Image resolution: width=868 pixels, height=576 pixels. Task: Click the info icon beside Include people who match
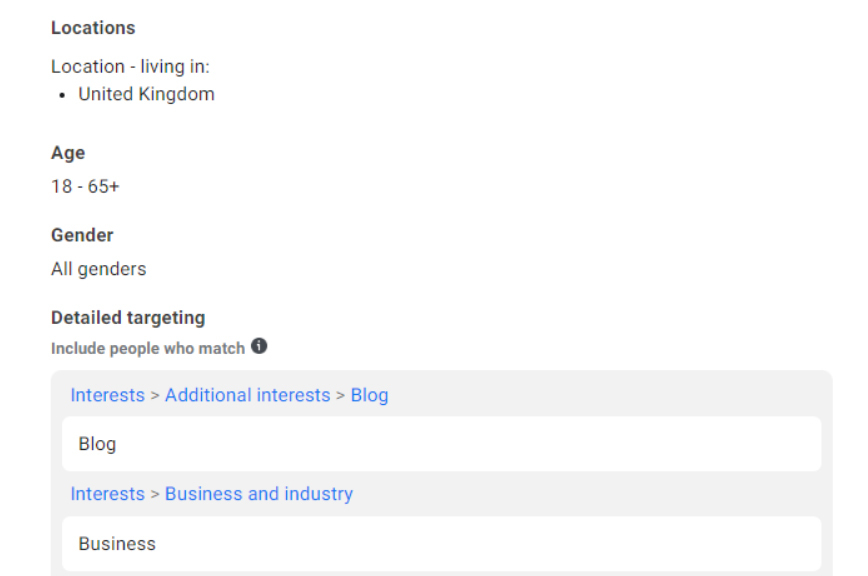pos(260,347)
